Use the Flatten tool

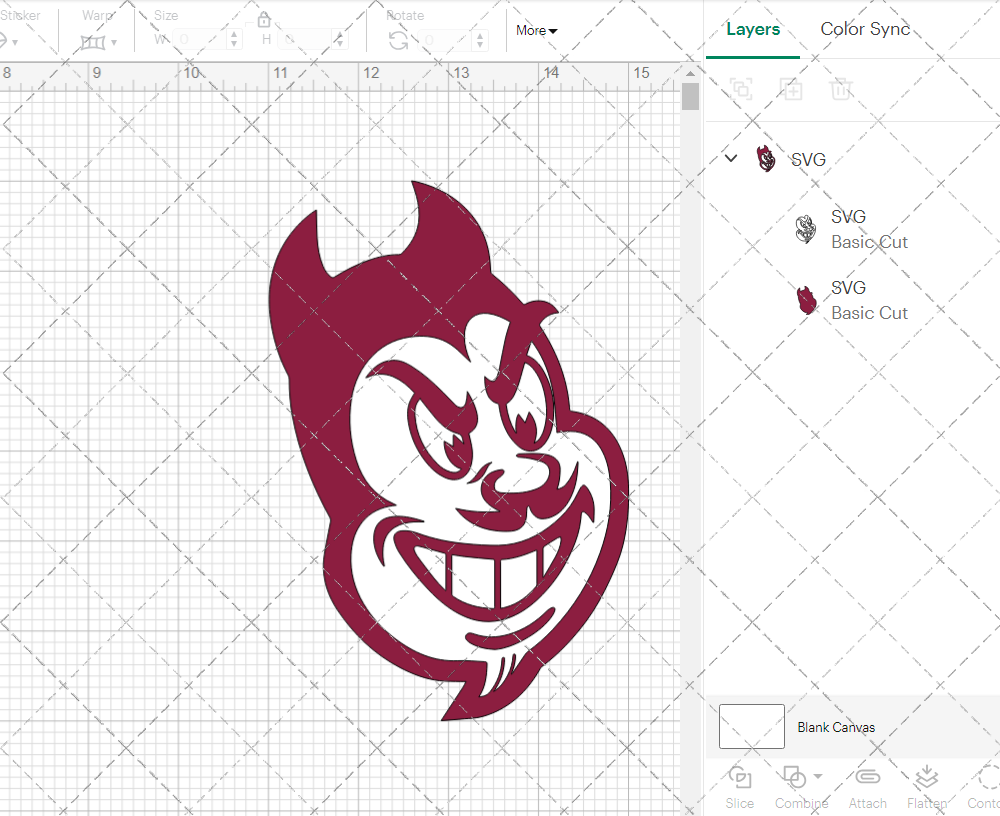(925, 777)
